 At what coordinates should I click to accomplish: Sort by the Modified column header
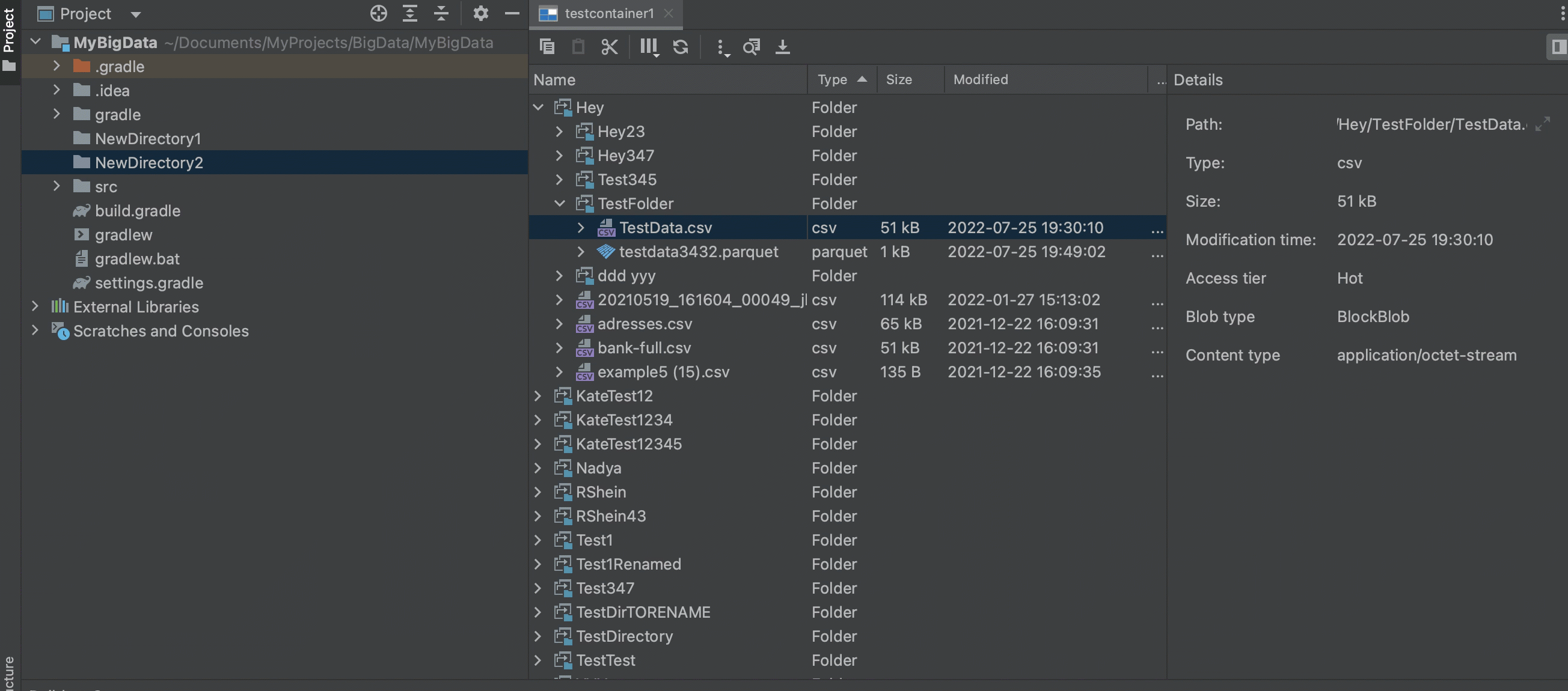tap(980, 80)
